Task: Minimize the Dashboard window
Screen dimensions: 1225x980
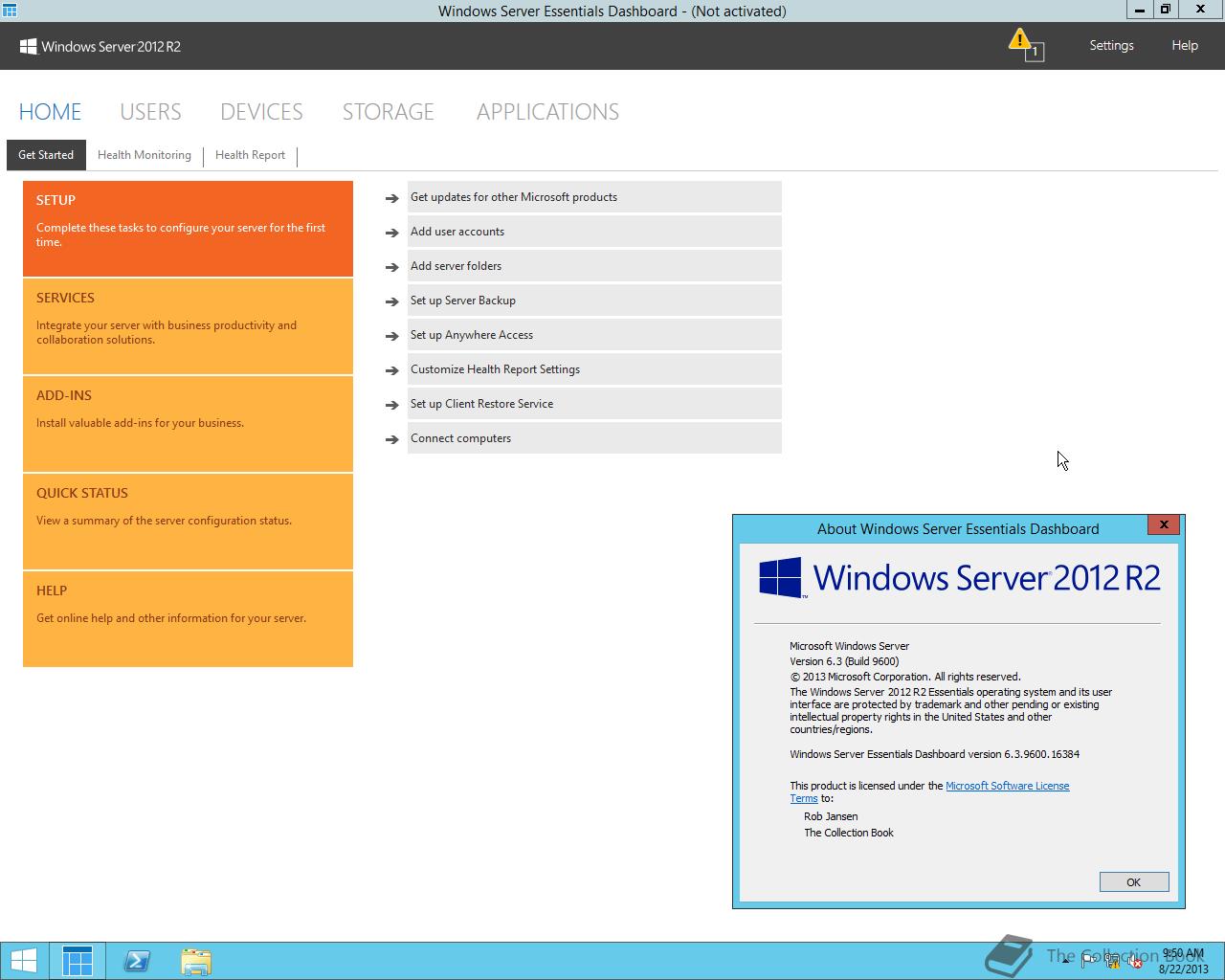Action: click(1140, 10)
